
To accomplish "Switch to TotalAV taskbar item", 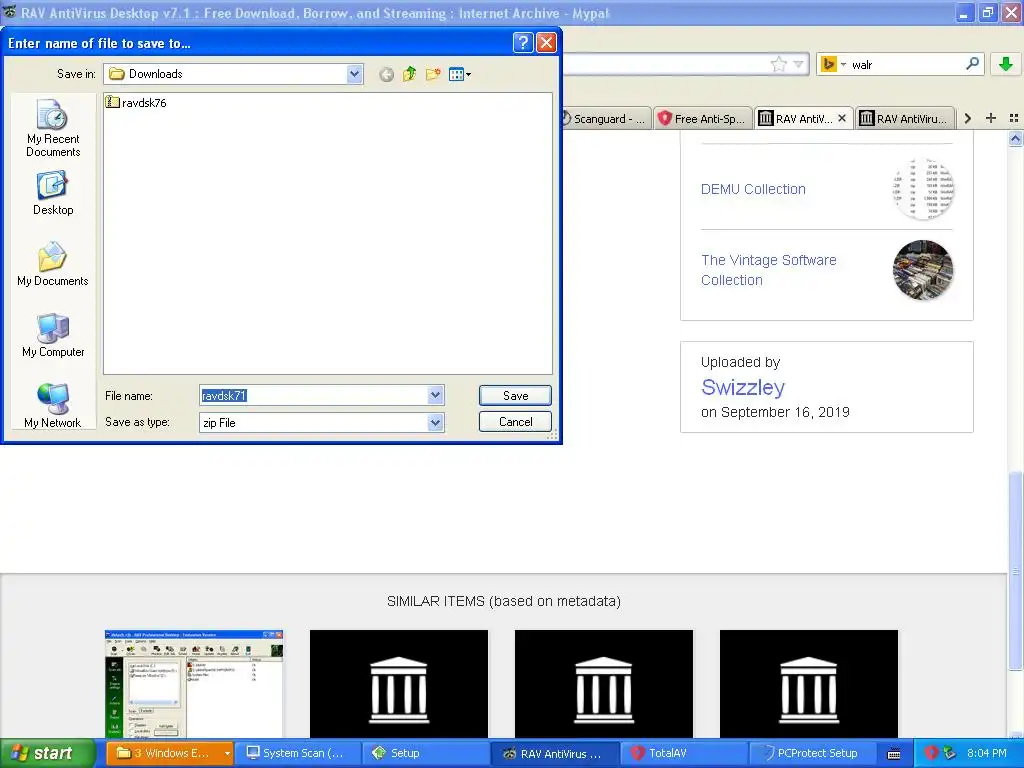I will pos(682,753).
